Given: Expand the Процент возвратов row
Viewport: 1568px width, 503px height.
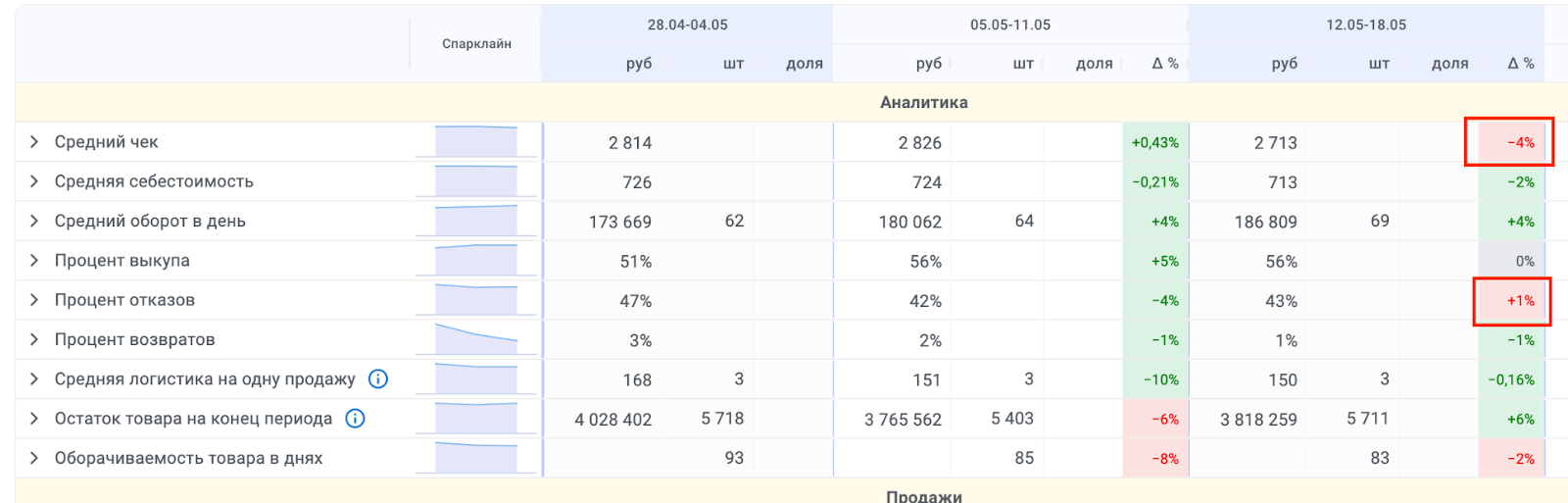Looking at the screenshot, I should coord(34,339).
